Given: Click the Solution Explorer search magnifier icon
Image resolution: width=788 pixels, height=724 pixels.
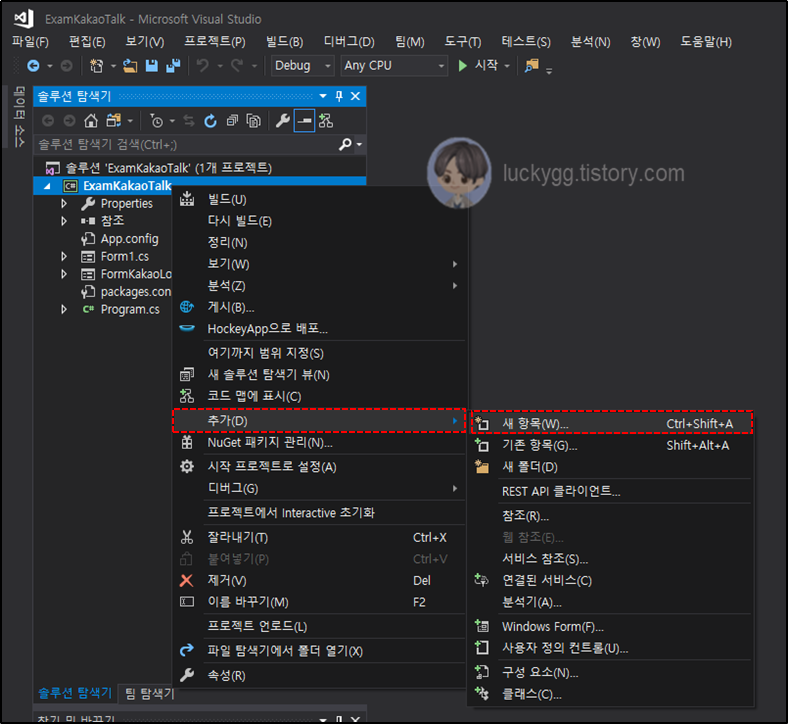Looking at the screenshot, I should [345, 145].
